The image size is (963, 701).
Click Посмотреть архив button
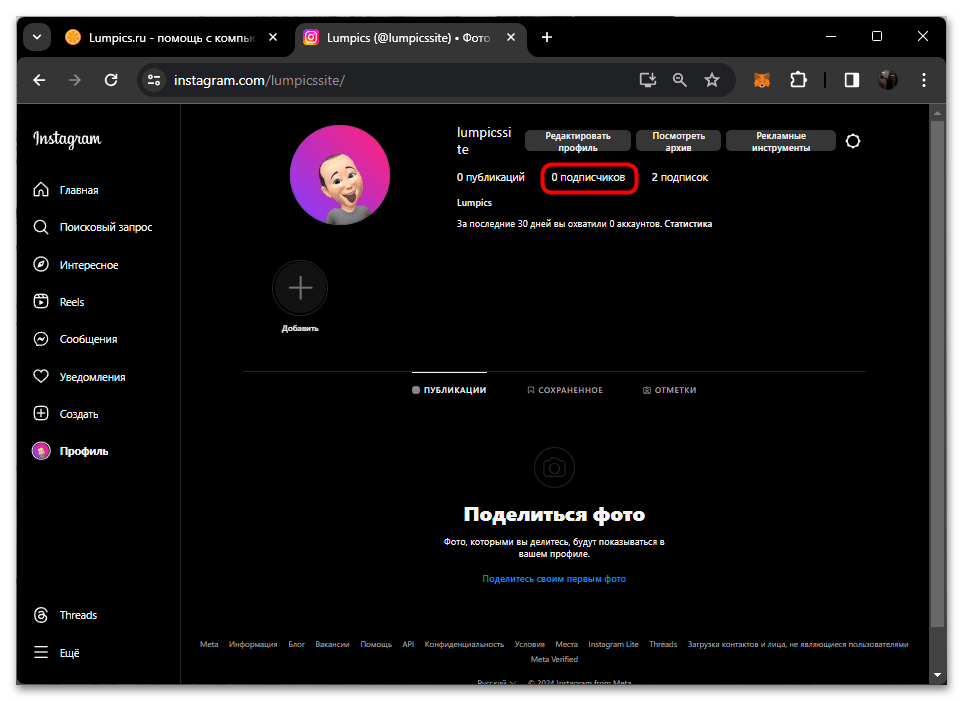678,141
